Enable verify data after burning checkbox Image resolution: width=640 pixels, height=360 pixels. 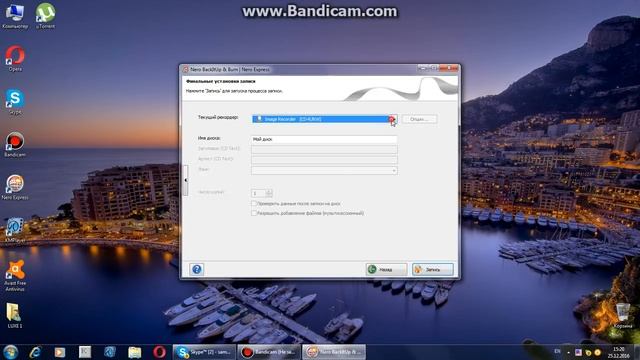click(254, 203)
